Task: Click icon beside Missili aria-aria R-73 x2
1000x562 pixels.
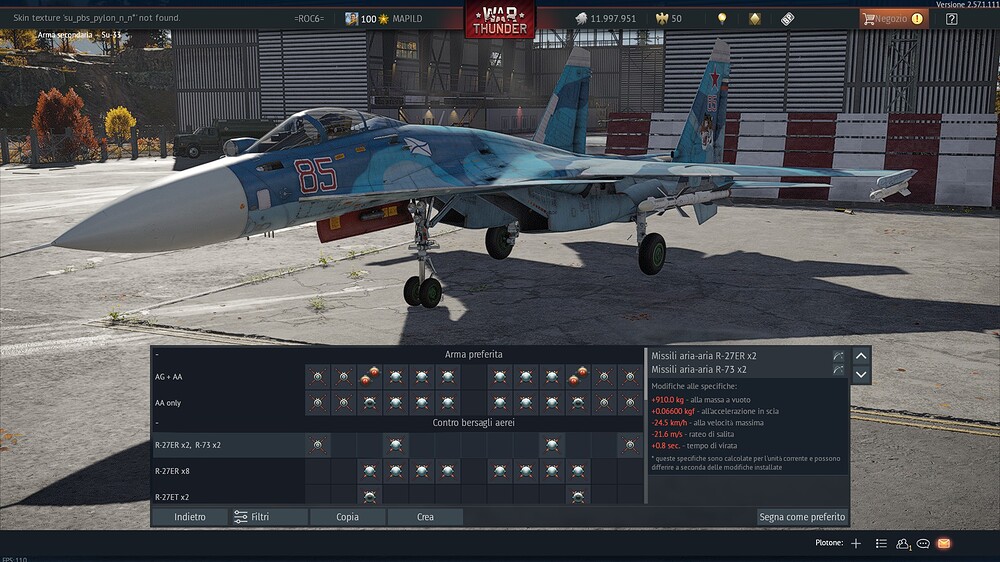Action: click(x=838, y=369)
